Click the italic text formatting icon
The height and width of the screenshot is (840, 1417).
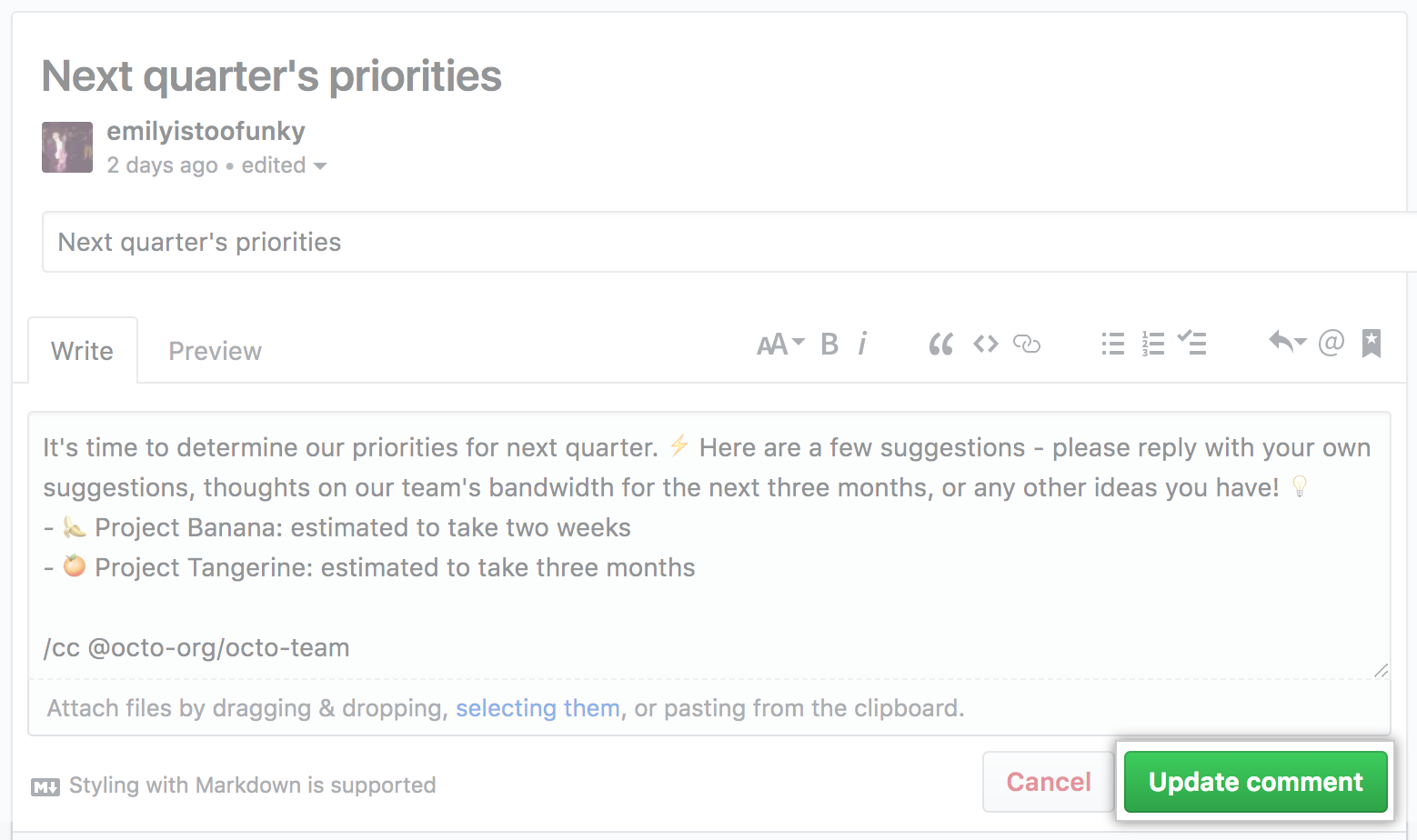pos(862,344)
